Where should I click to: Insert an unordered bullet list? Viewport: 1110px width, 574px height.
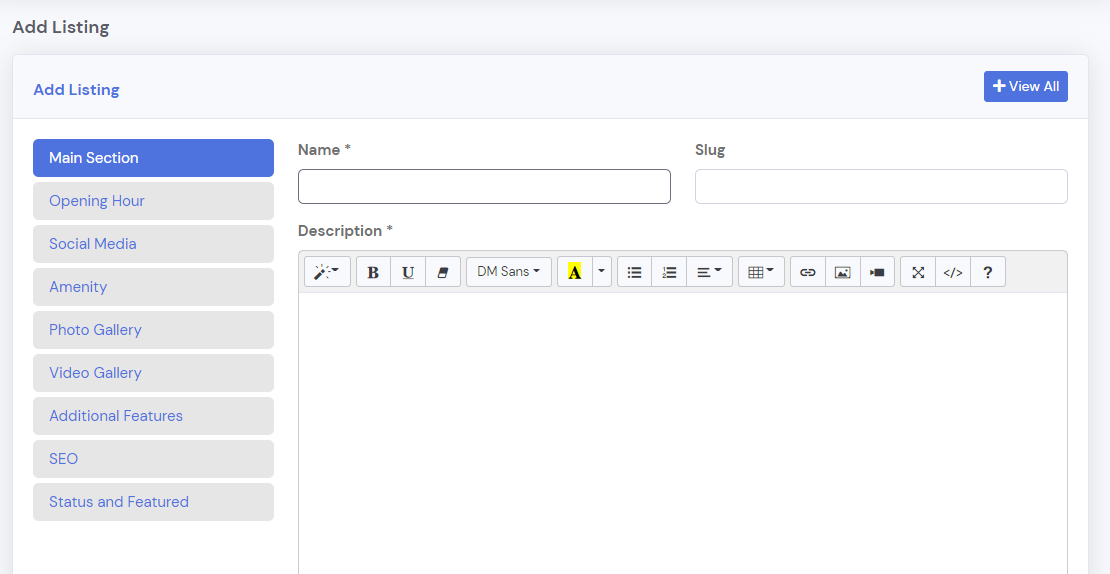pos(634,272)
